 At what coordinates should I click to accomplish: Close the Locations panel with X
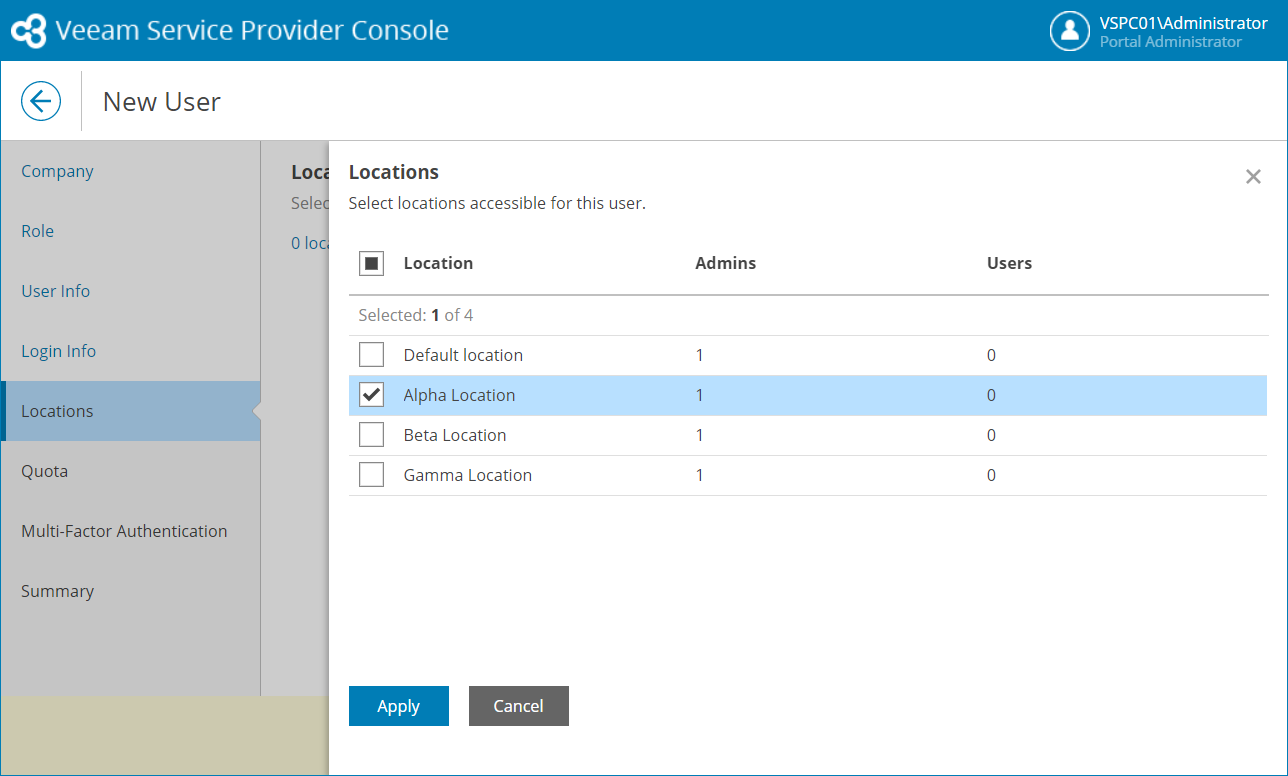coord(1253,177)
